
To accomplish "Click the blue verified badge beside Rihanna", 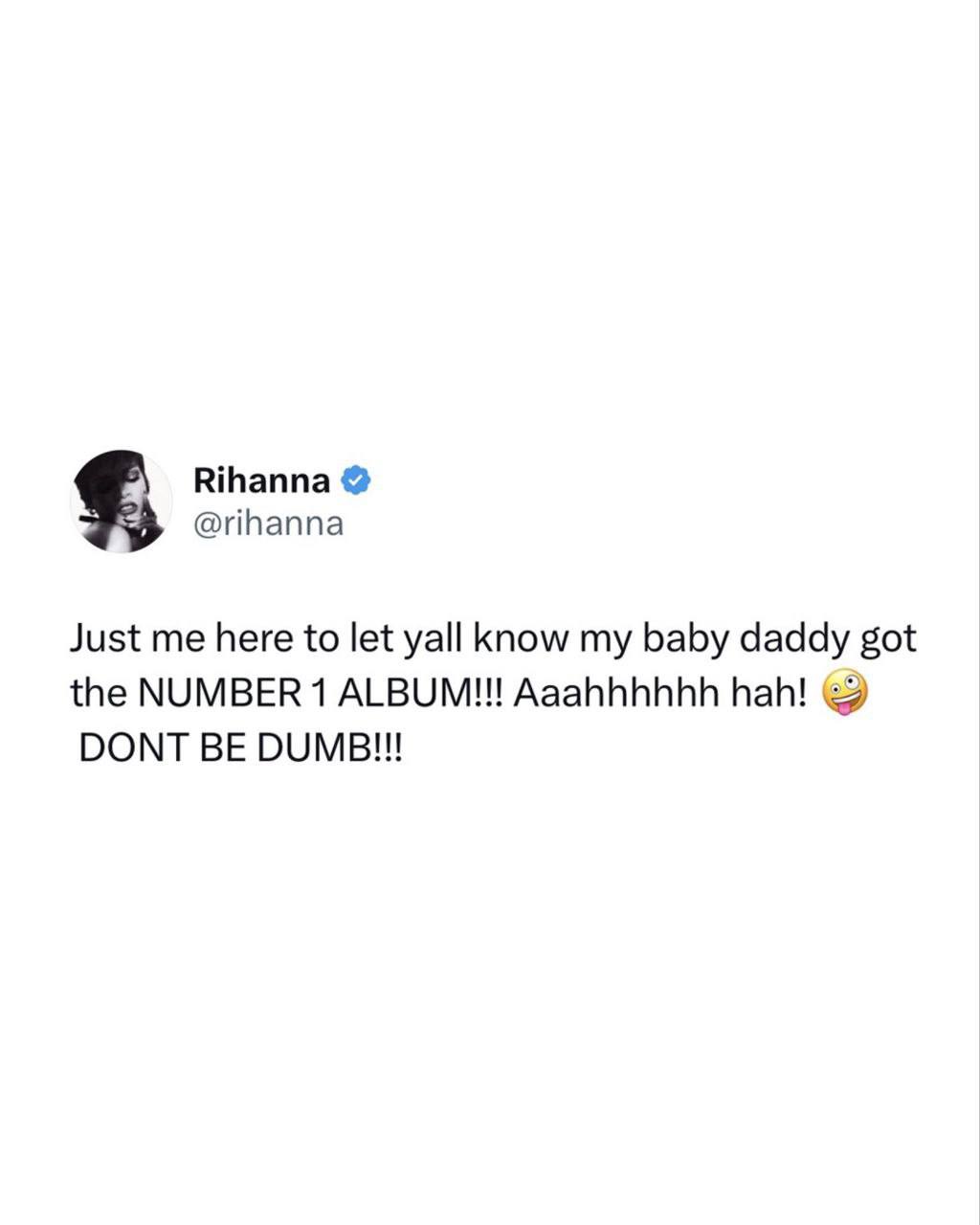I will [356, 480].
